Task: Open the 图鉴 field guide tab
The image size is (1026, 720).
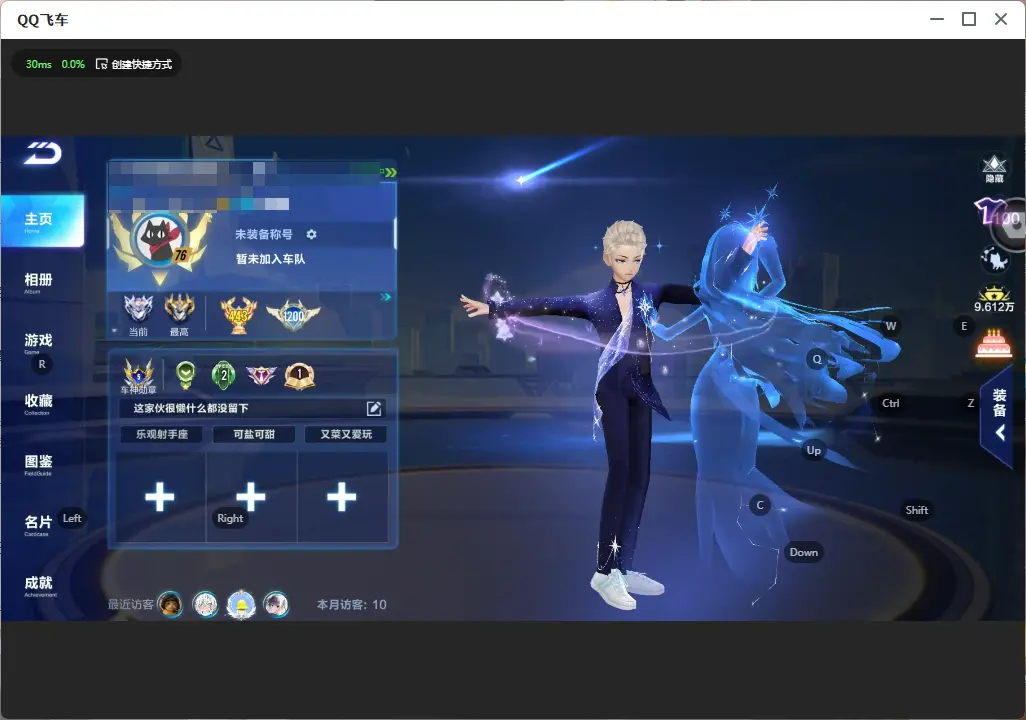Action: (x=38, y=464)
